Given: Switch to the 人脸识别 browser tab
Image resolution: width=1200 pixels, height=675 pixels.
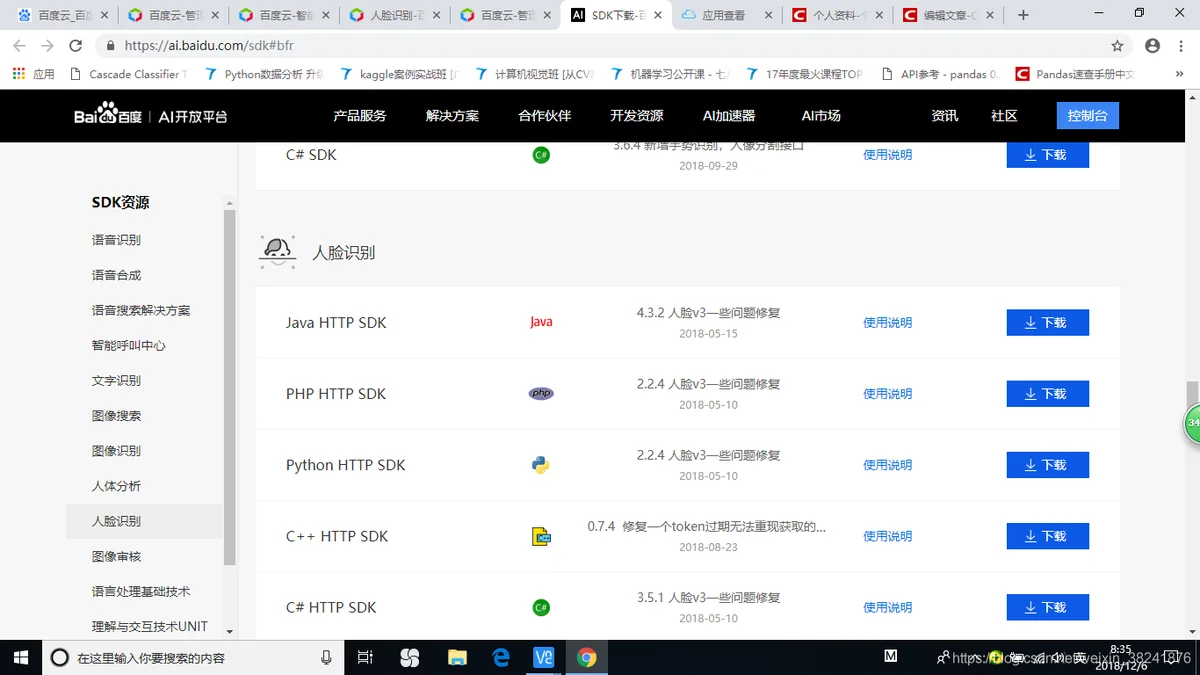Looking at the screenshot, I should click(x=394, y=15).
